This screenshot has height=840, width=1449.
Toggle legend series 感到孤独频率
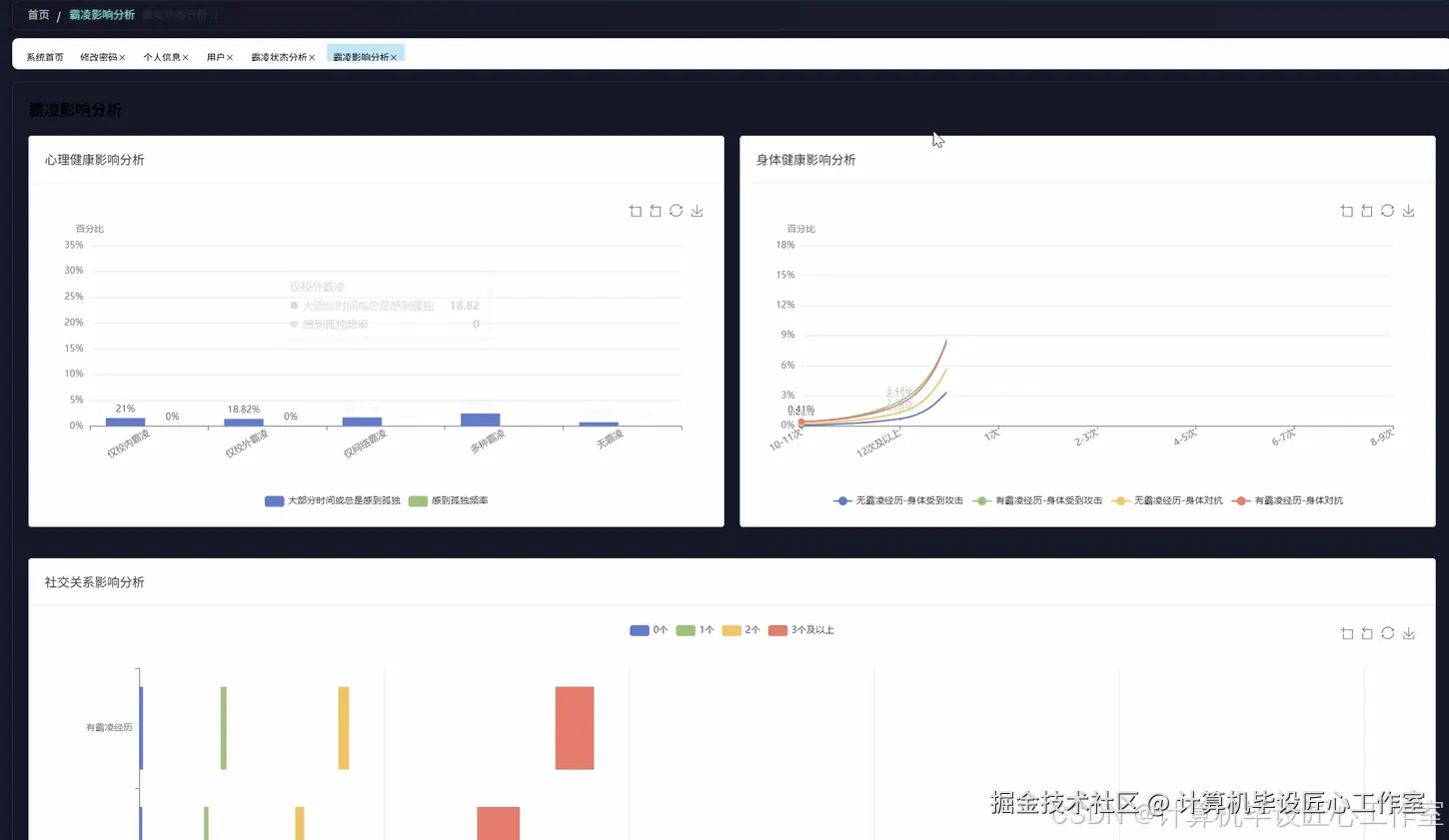point(448,500)
